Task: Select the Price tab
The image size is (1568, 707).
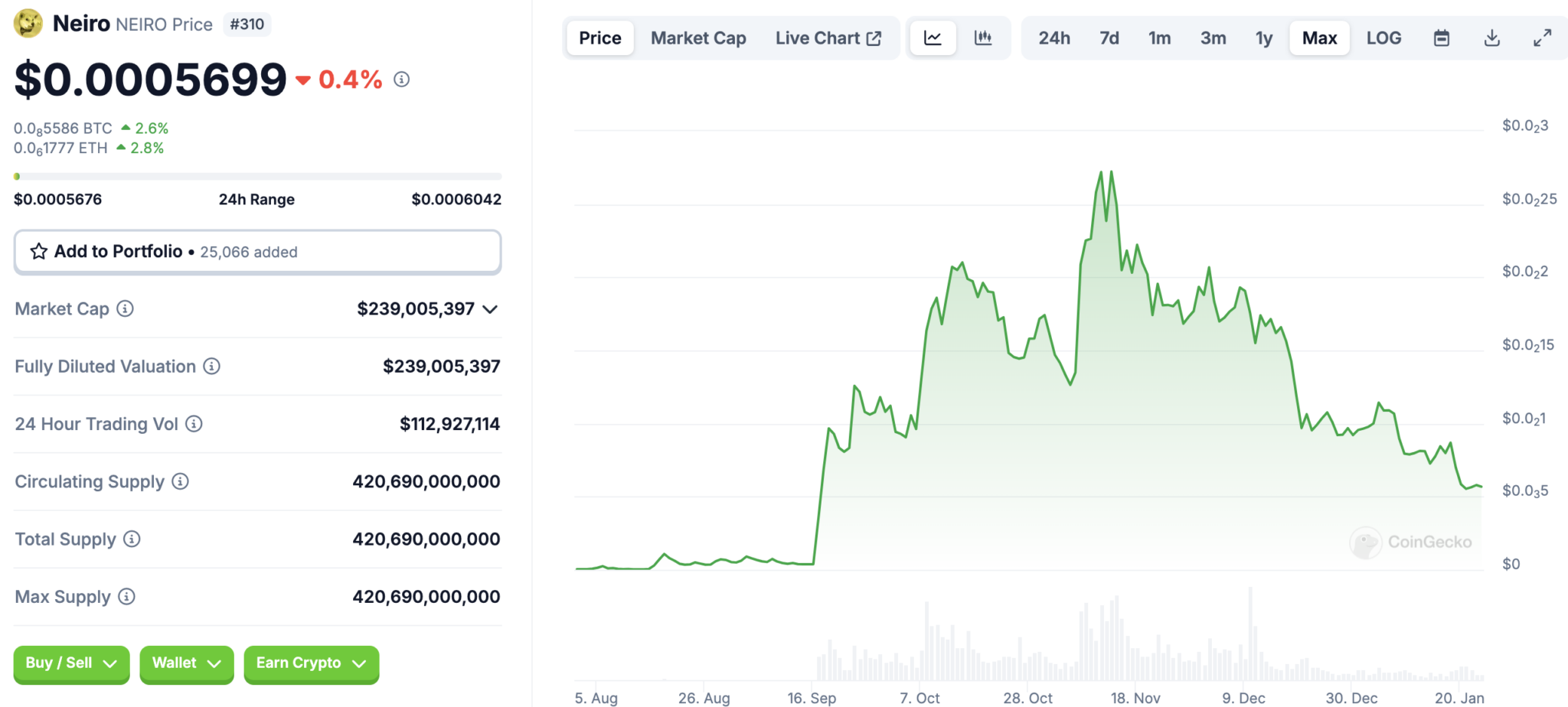Action: coord(600,37)
